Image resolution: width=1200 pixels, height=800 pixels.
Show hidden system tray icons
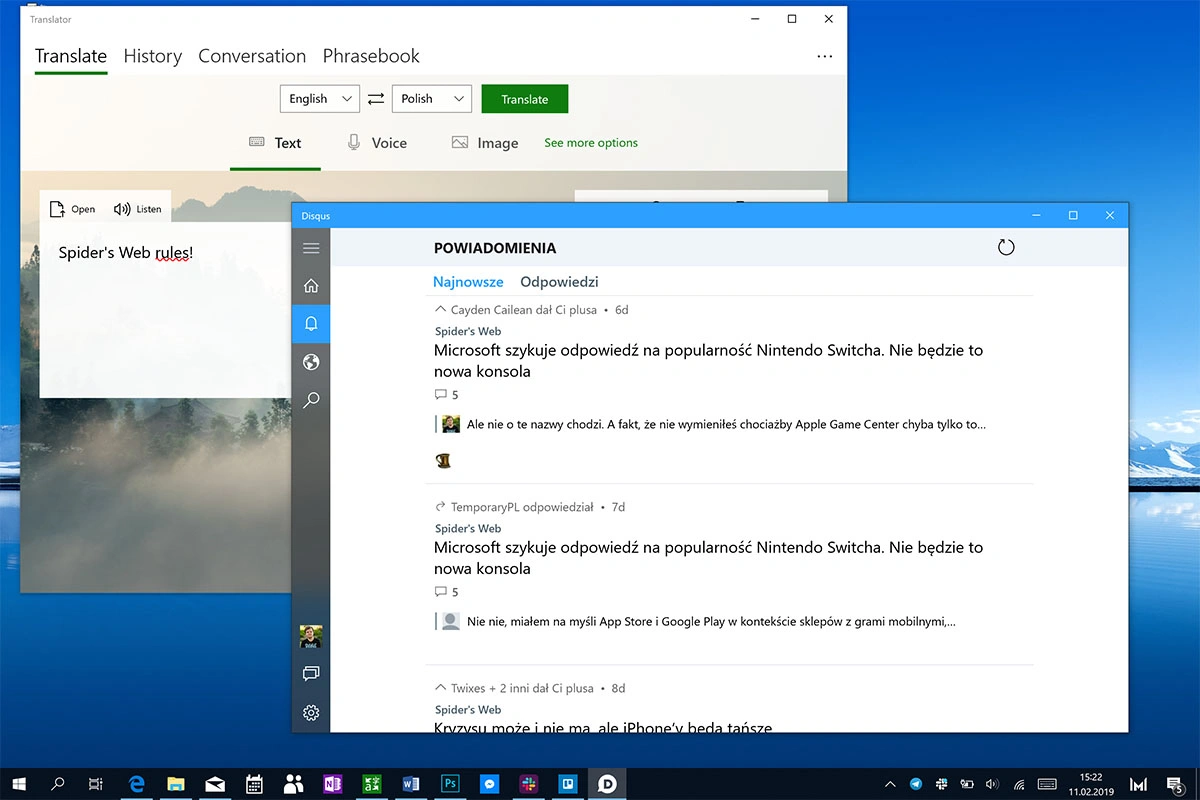[x=891, y=784]
